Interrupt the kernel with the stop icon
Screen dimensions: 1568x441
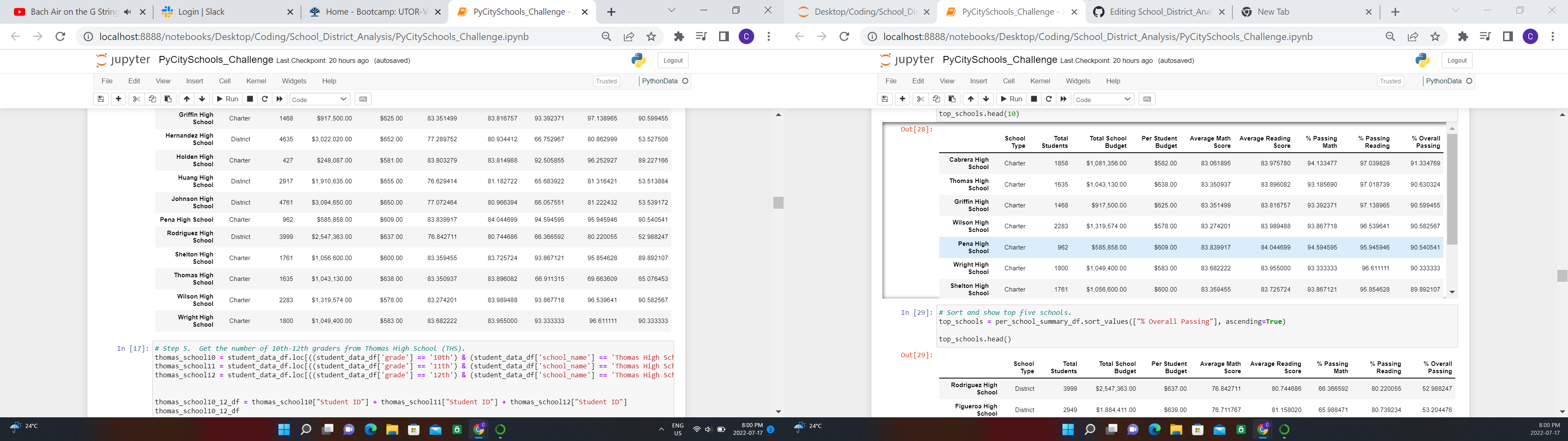click(249, 99)
